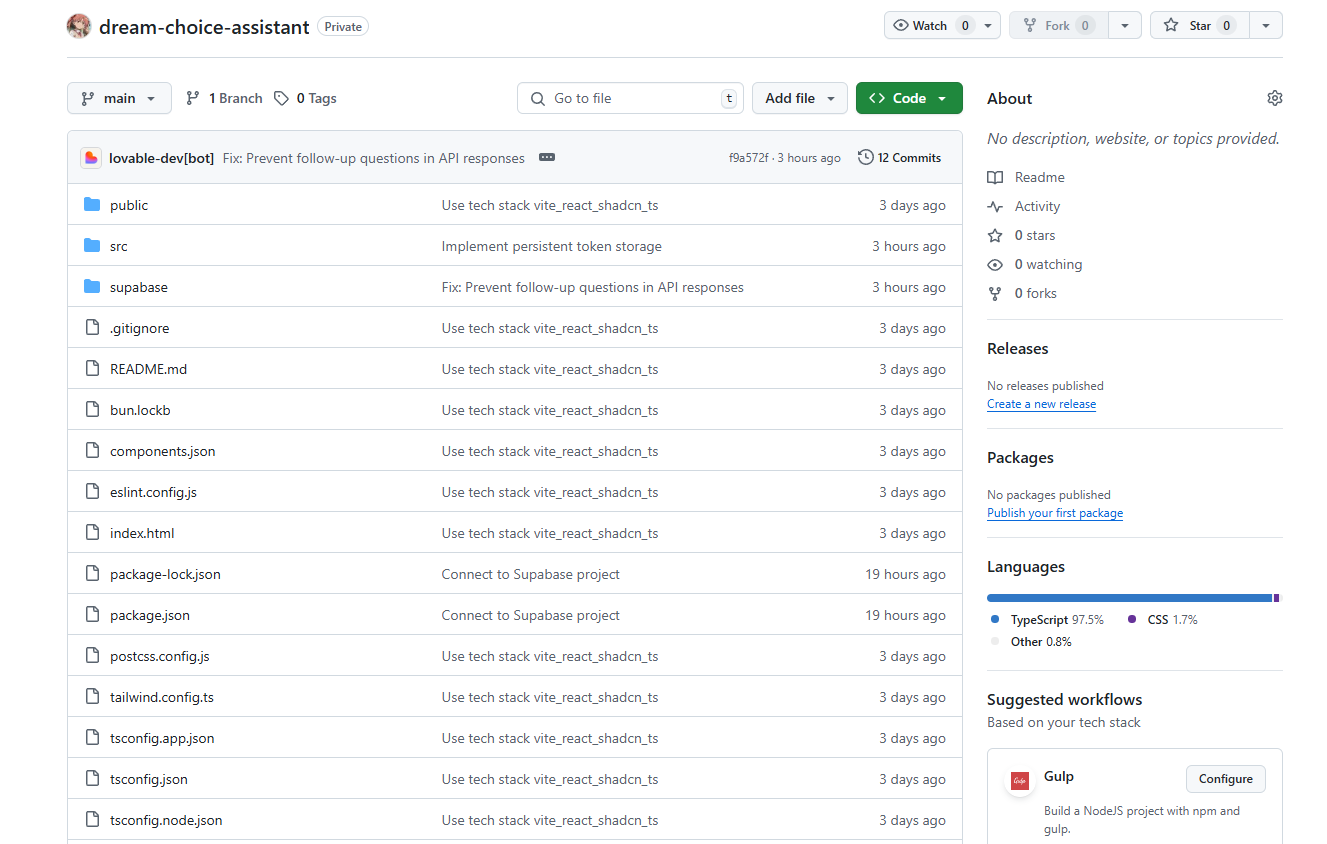Open the Watch notifications dropdown
The width and height of the screenshot is (1327, 844).
[x=942, y=26]
